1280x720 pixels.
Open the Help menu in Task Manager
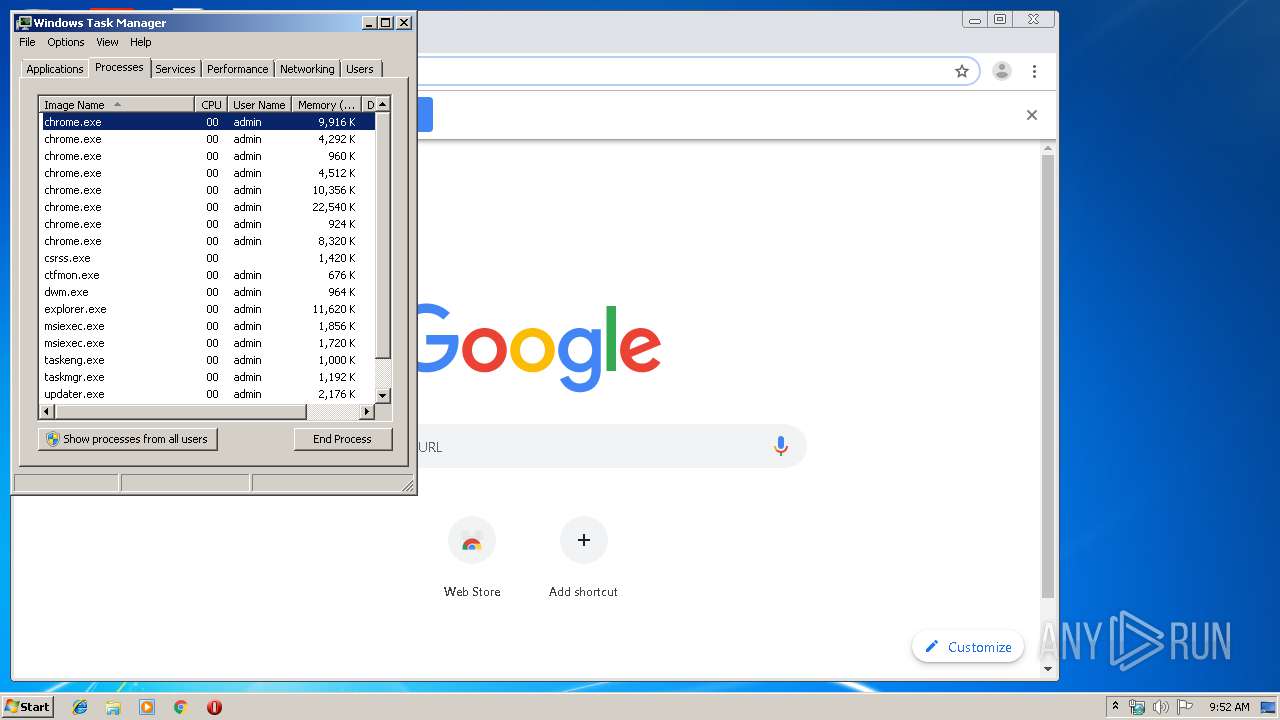(141, 42)
